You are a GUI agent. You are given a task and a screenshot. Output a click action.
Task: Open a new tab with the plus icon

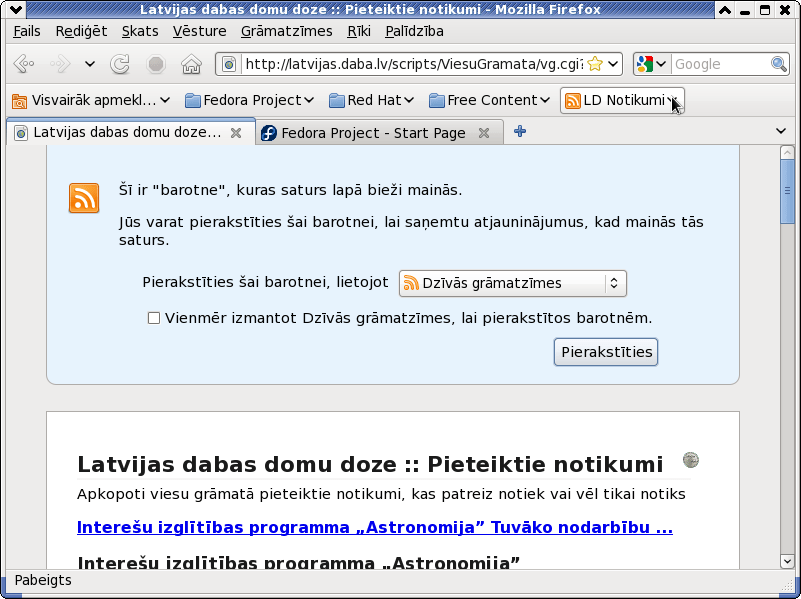pos(520,132)
